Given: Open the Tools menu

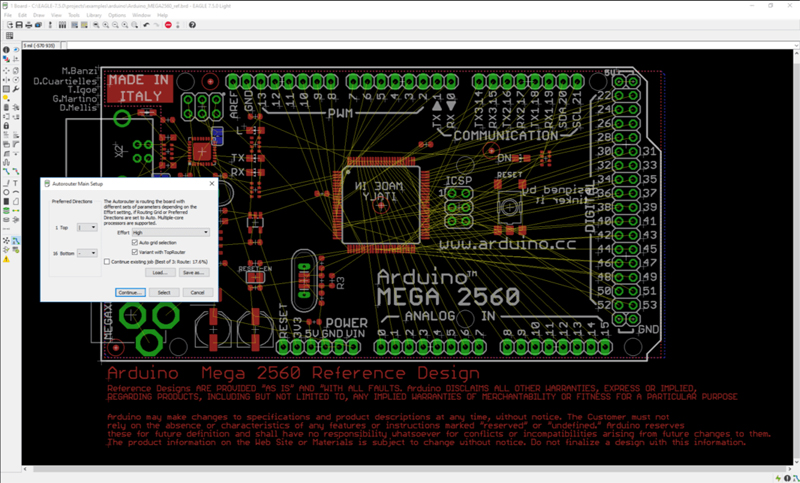Looking at the screenshot, I should [x=74, y=15].
